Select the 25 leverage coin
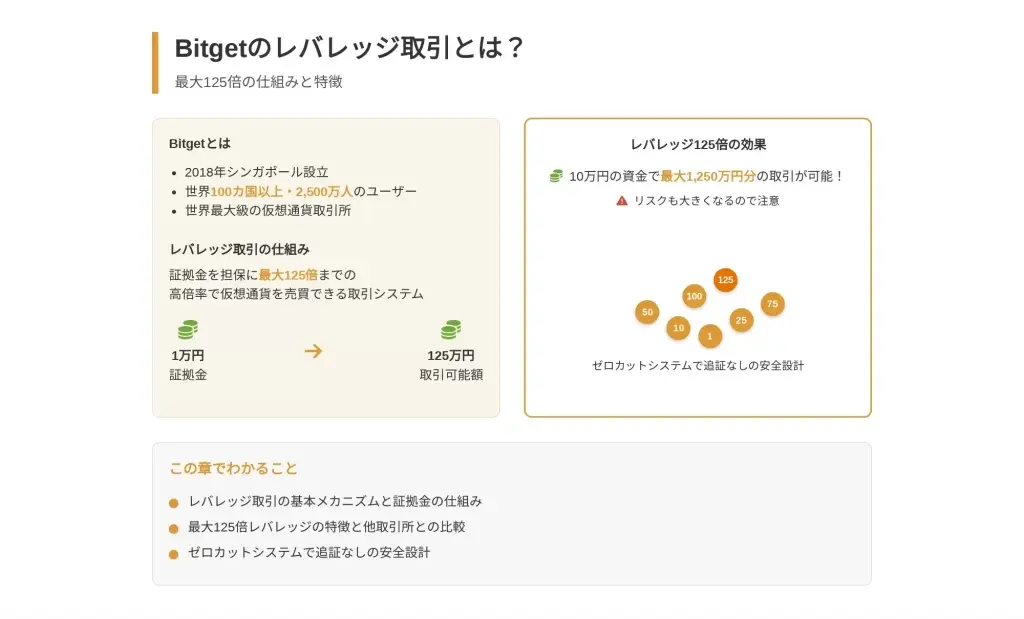 (x=741, y=320)
